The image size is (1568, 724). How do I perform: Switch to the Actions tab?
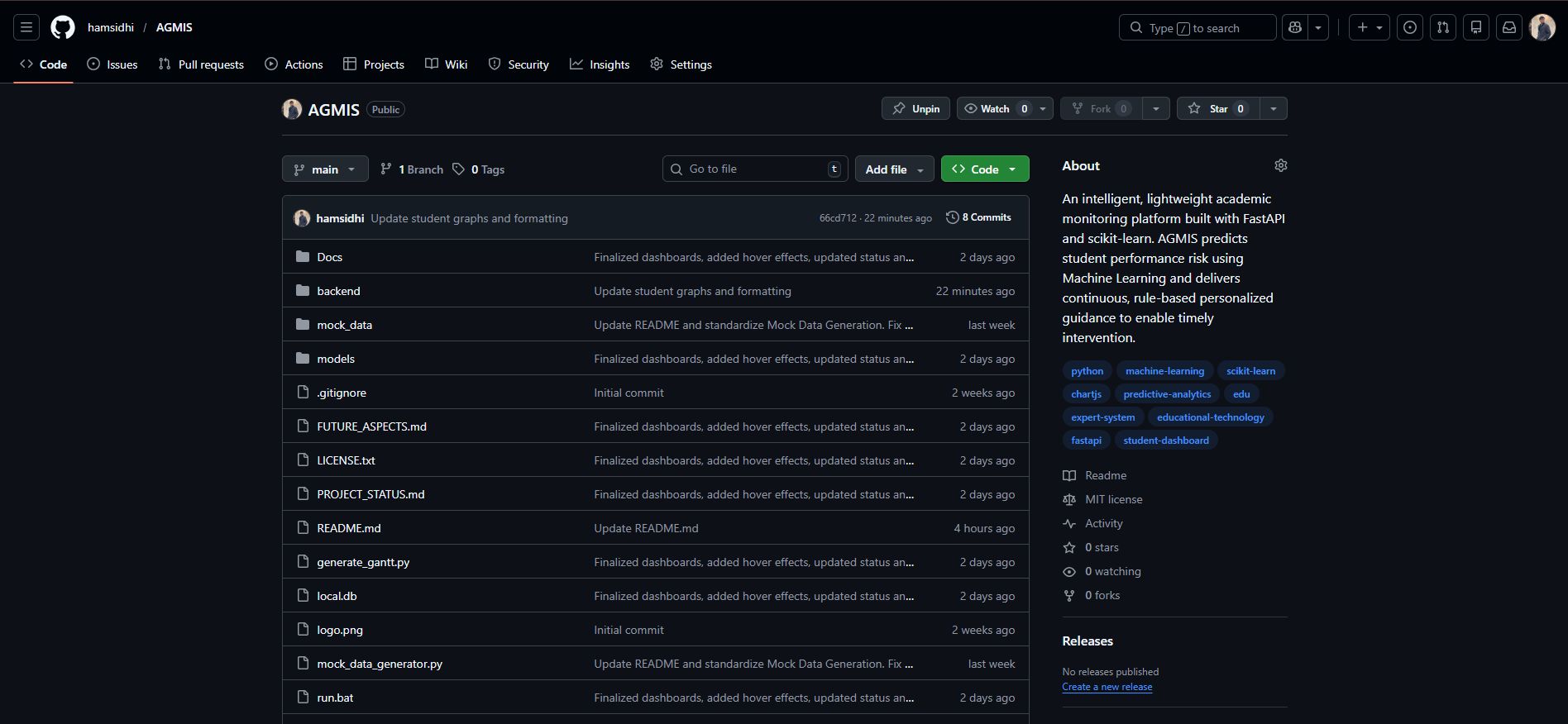click(294, 64)
